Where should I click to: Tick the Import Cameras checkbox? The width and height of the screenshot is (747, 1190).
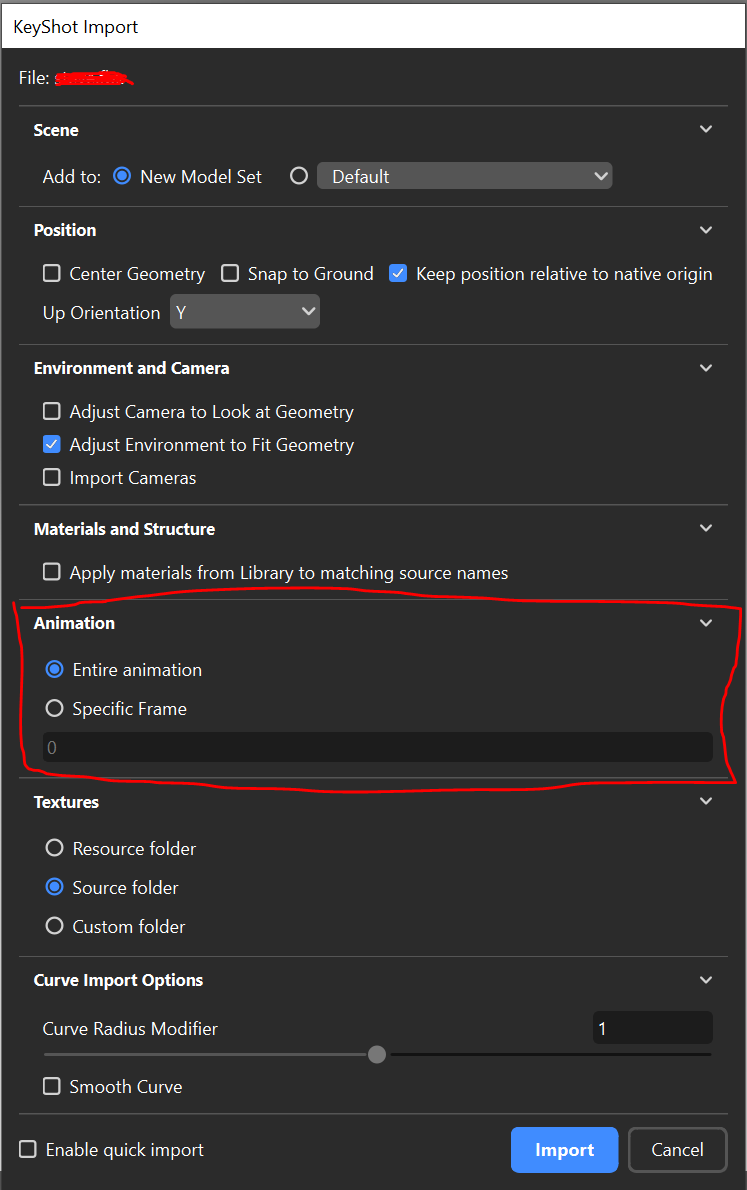(x=52, y=477)
